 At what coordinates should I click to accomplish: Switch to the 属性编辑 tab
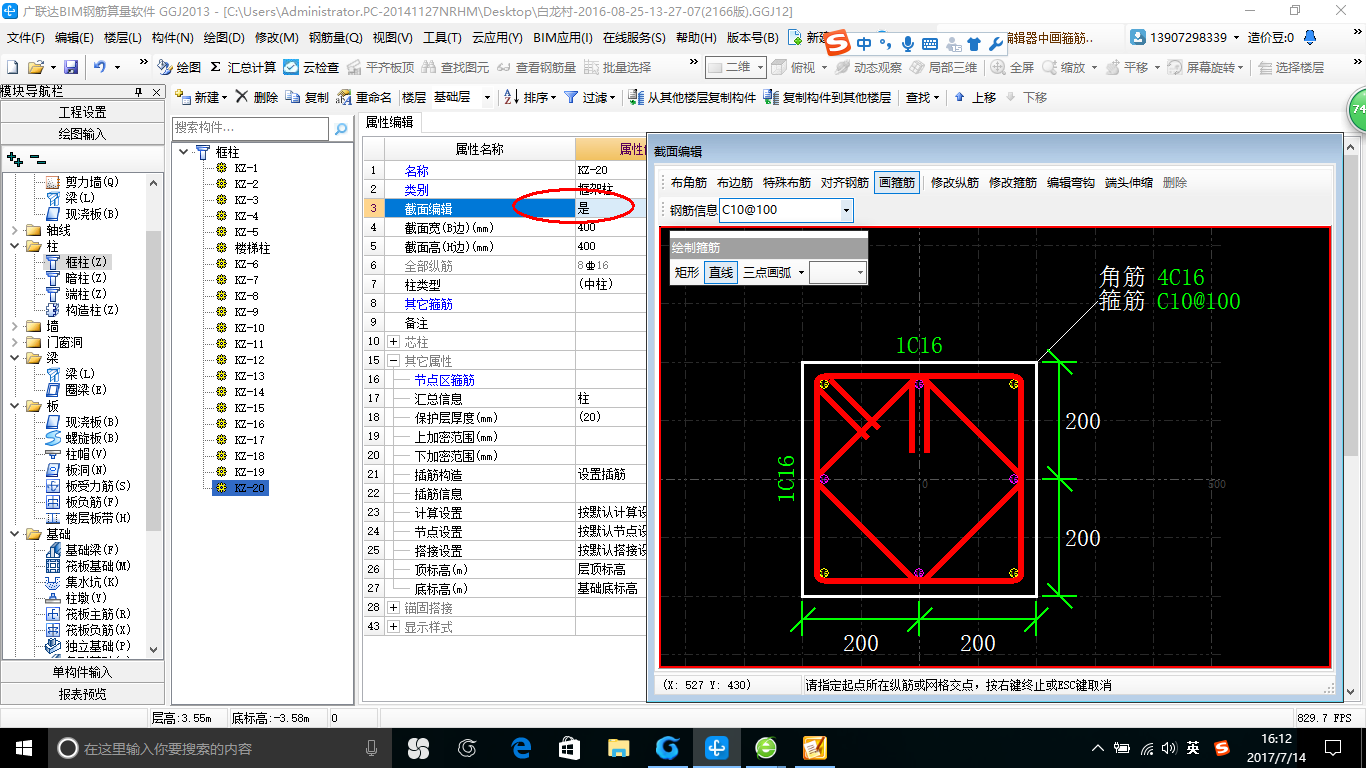click(389, 123)
